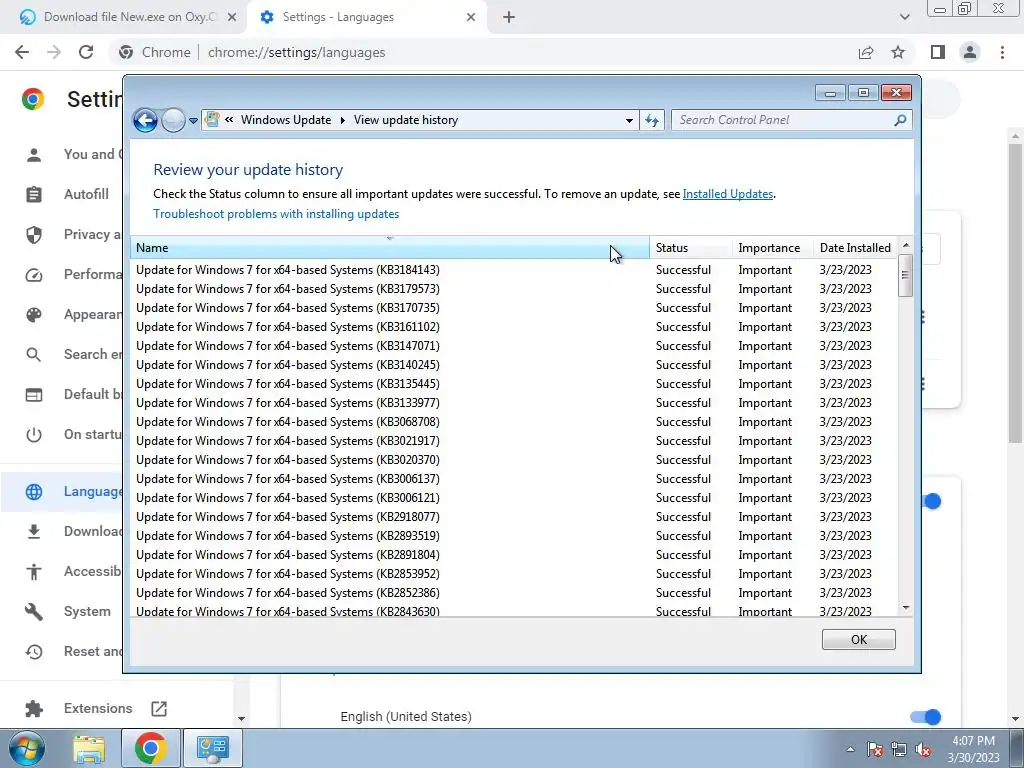Select the KB2891804 update row

point(513,554)
